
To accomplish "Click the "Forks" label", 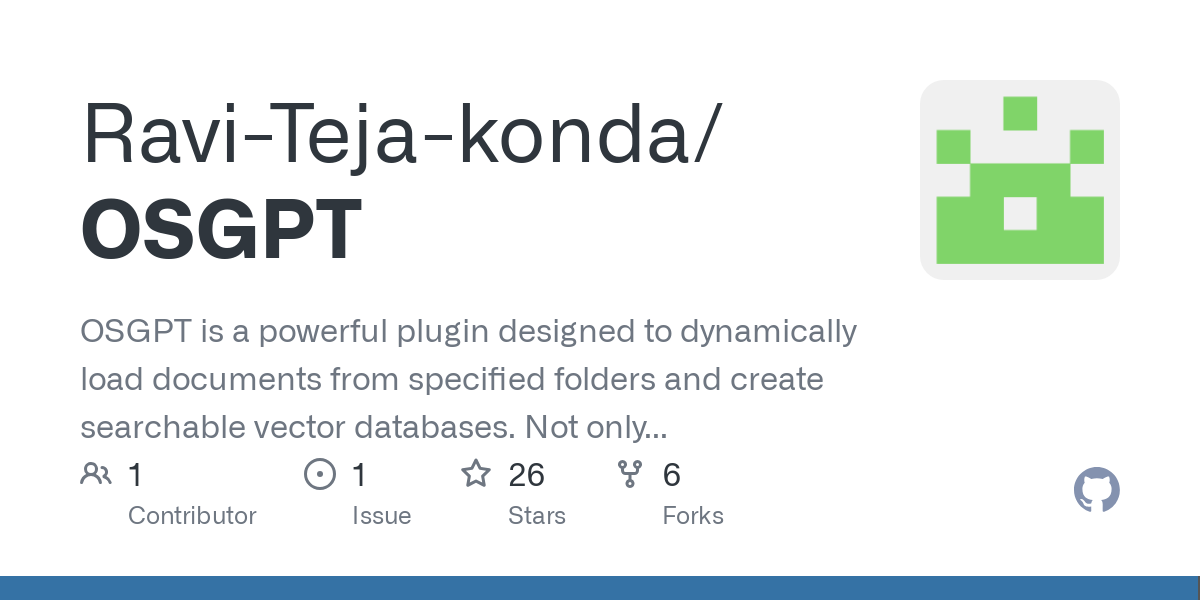I will click(692, 516).
